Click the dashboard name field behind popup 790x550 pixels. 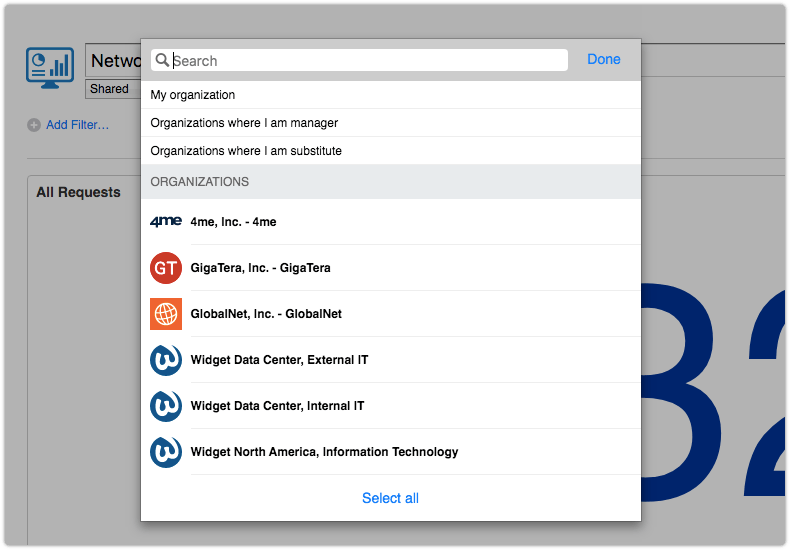(x=113, y=60)
